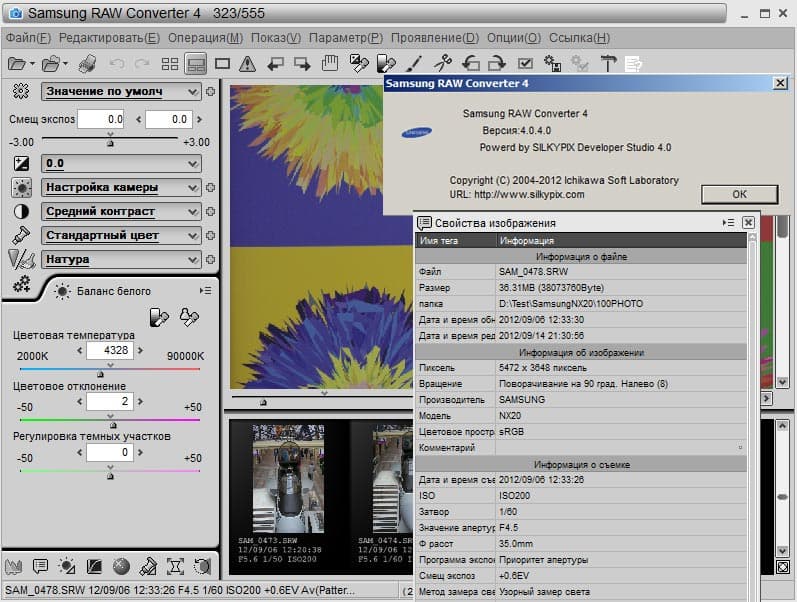Screen dimensions: 797x602
Task: Click the printer icon in toolbar
Action: (88, 63)
